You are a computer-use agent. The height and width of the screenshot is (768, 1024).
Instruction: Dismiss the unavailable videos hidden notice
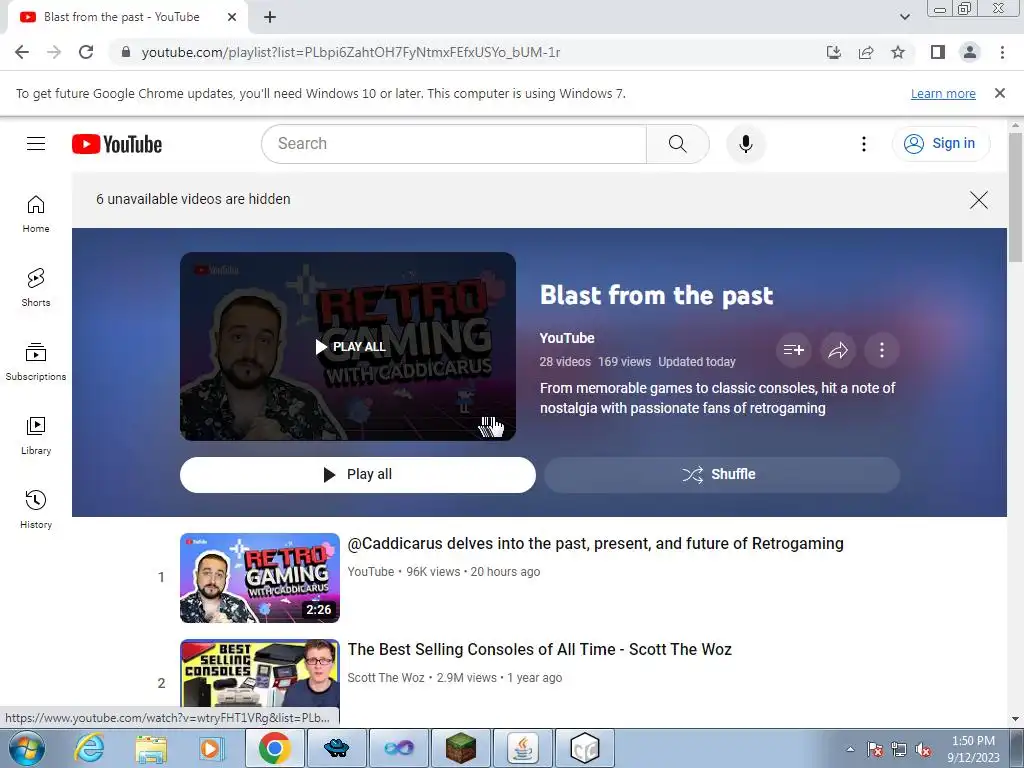point(978,200)
